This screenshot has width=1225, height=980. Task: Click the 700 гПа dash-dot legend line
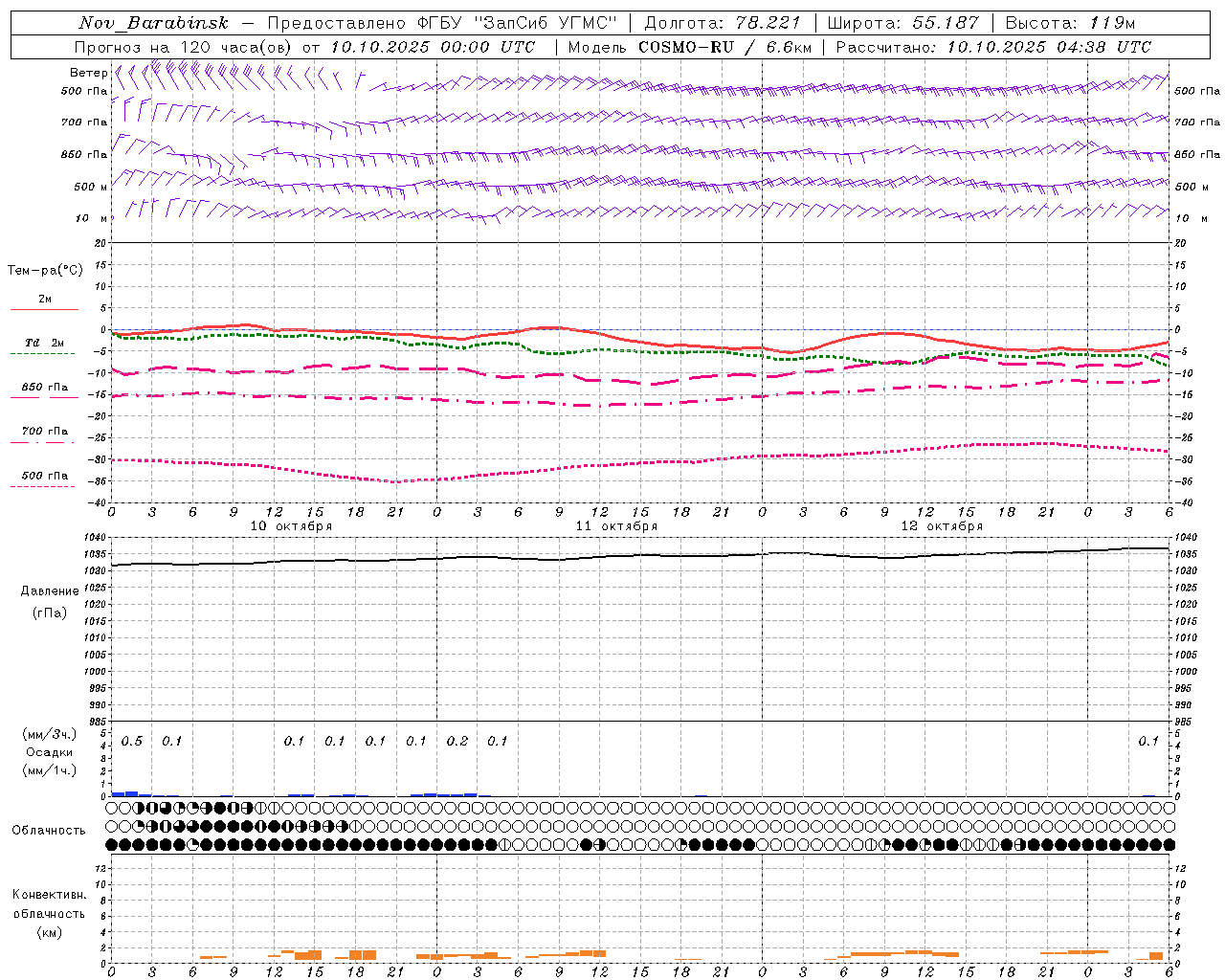coord(42,442)
